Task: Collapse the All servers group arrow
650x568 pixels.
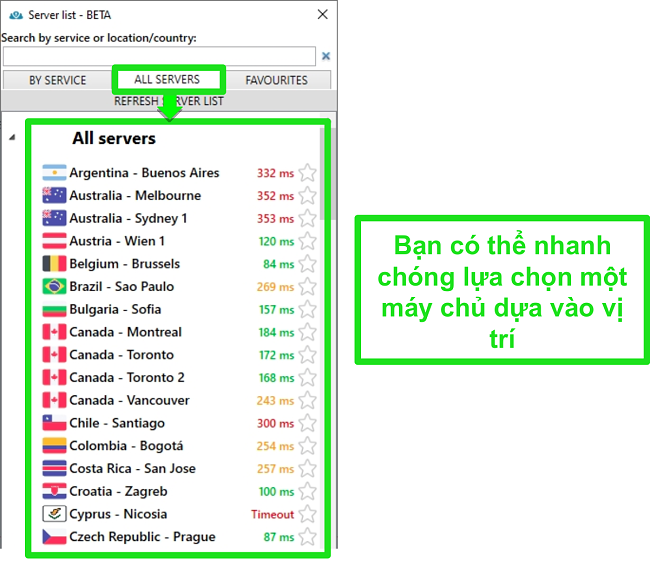Action: coord(12,137)
